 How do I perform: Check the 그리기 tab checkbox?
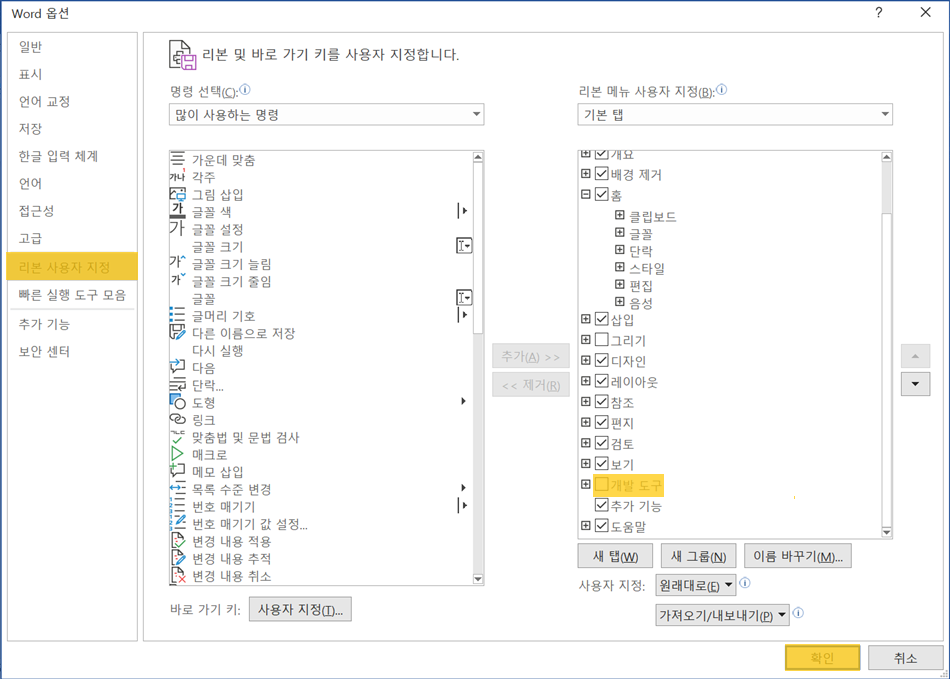click(602, 339)
